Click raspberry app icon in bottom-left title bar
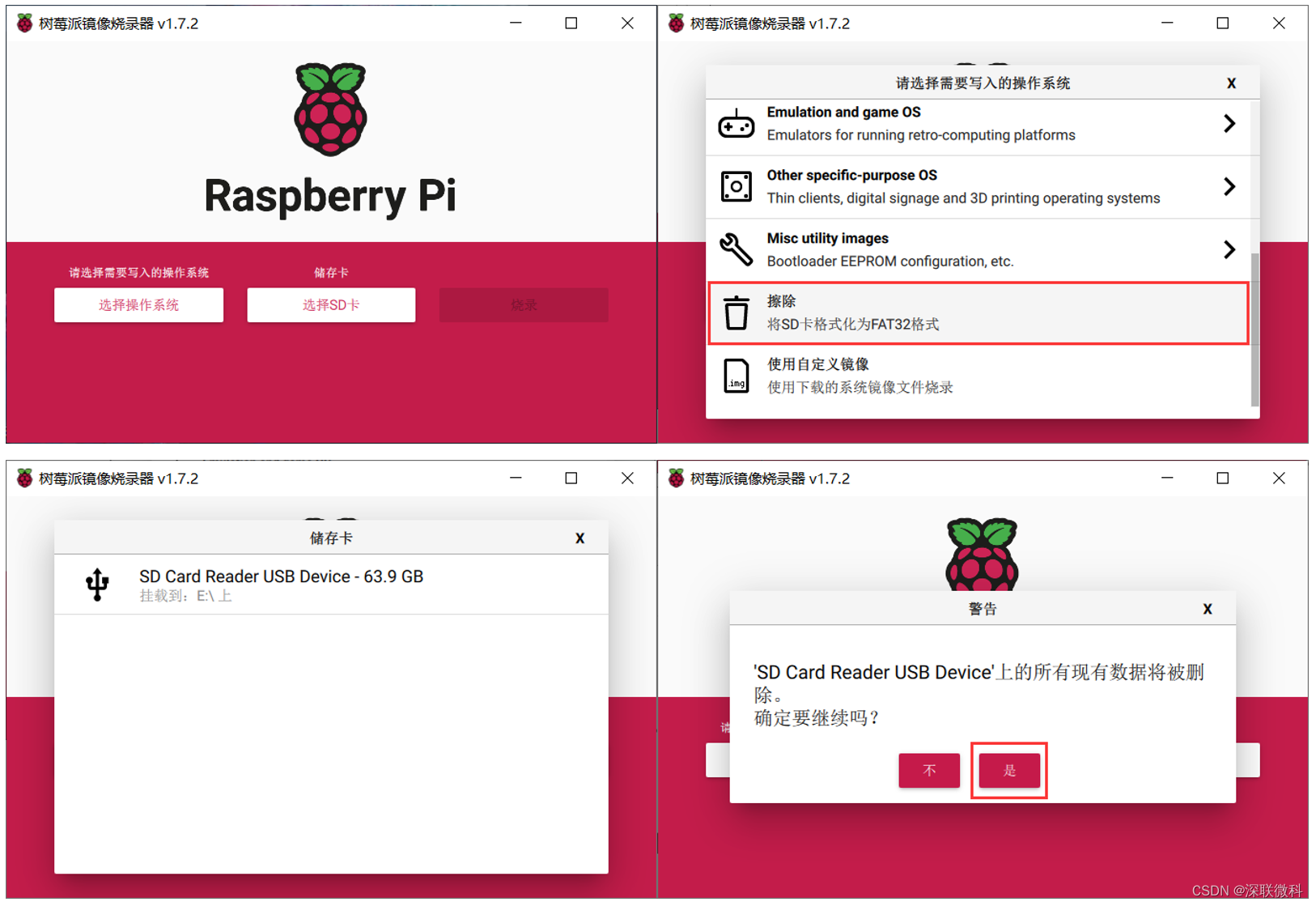Screen dimensions: 1316x906 pos(24,479)
